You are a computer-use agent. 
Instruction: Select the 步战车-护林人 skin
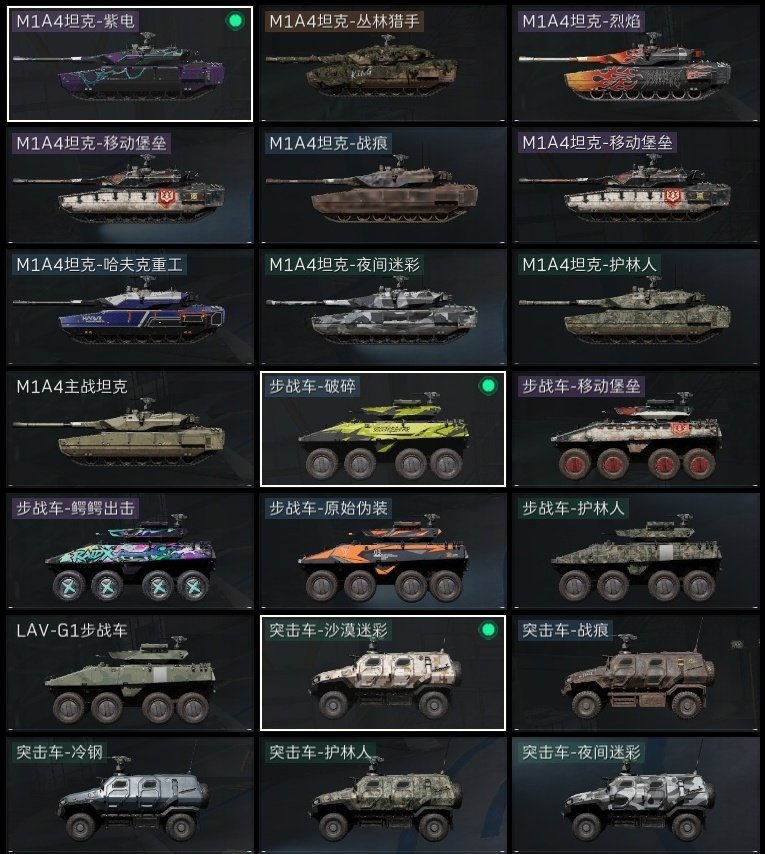click(635, 551)
